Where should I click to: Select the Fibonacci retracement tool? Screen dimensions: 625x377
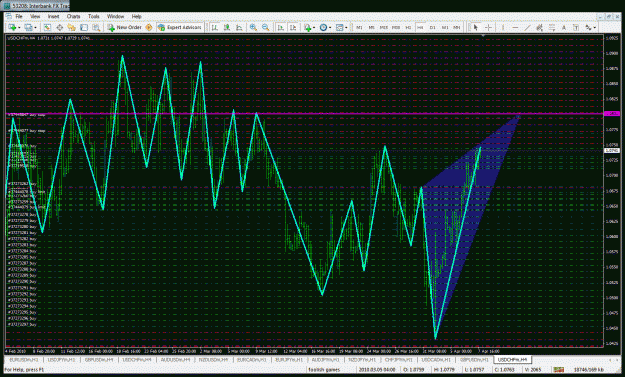(x=552, y=27)
